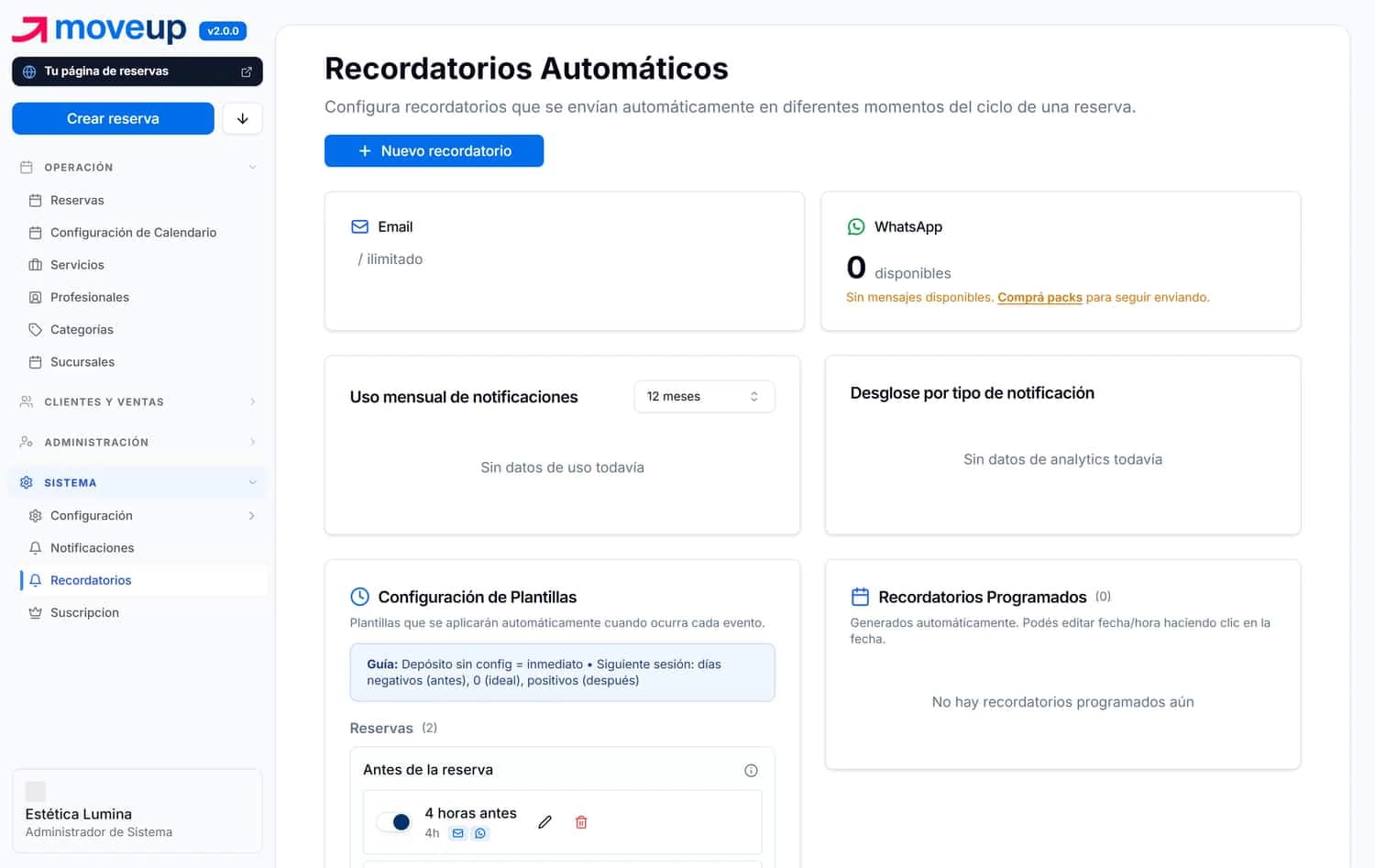Click the Crear reserva button

click(113, 118)
